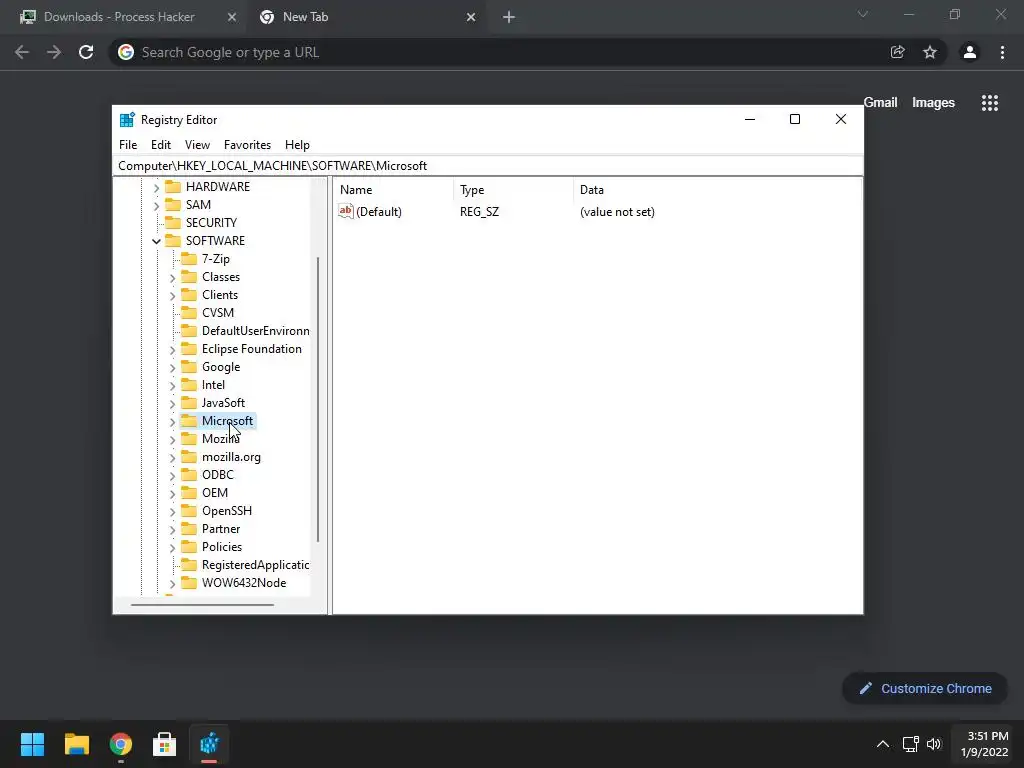Select the mozilla.org key
This screenshot has height=768, width=1024.
click(x=231, y=457)
